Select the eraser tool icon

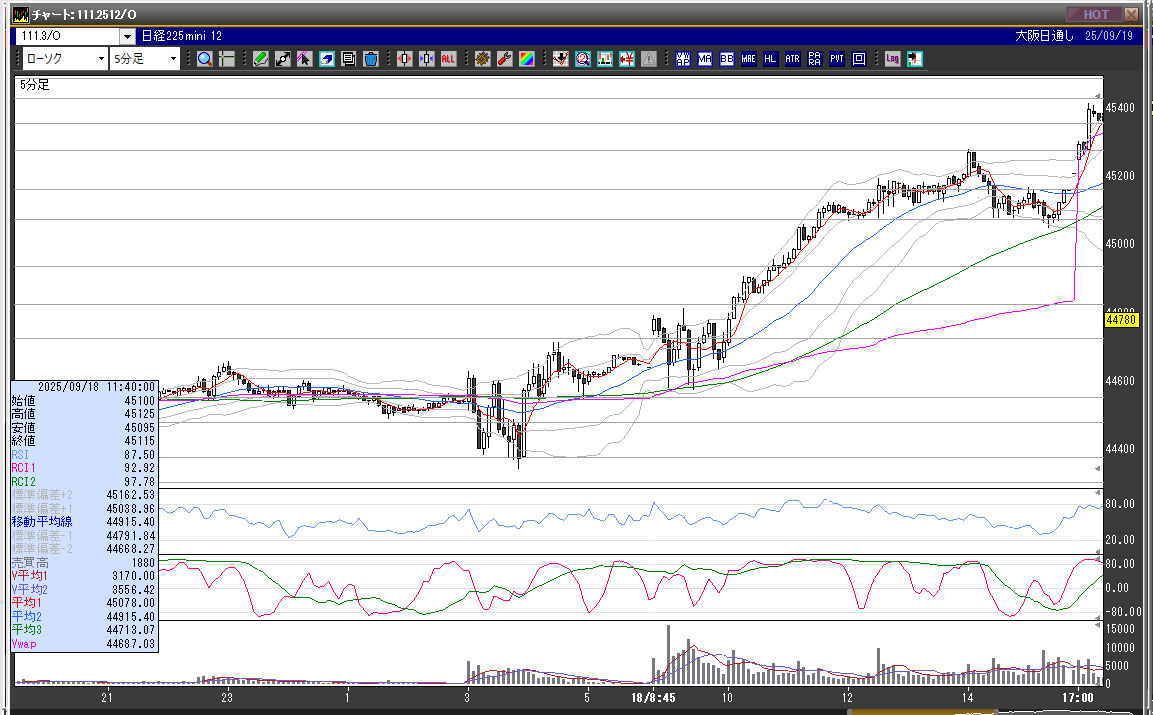click(326, 59)
